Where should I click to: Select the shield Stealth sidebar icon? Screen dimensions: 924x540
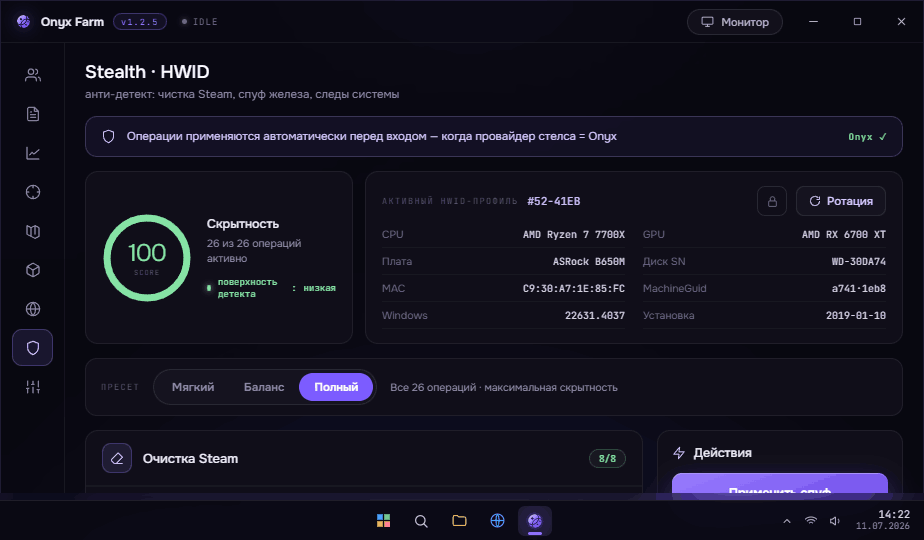(x=32, y=348)
